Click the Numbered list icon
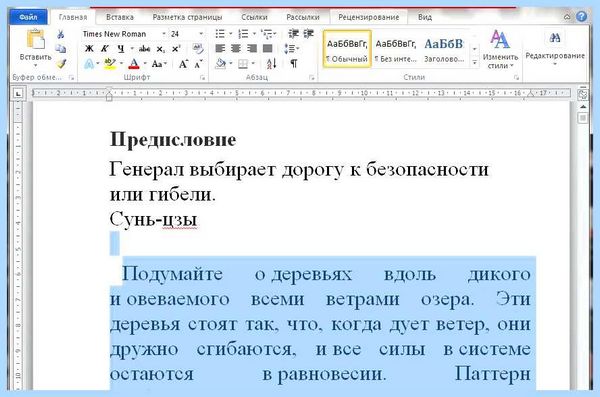The image size is (600, 397). [243, 34]
